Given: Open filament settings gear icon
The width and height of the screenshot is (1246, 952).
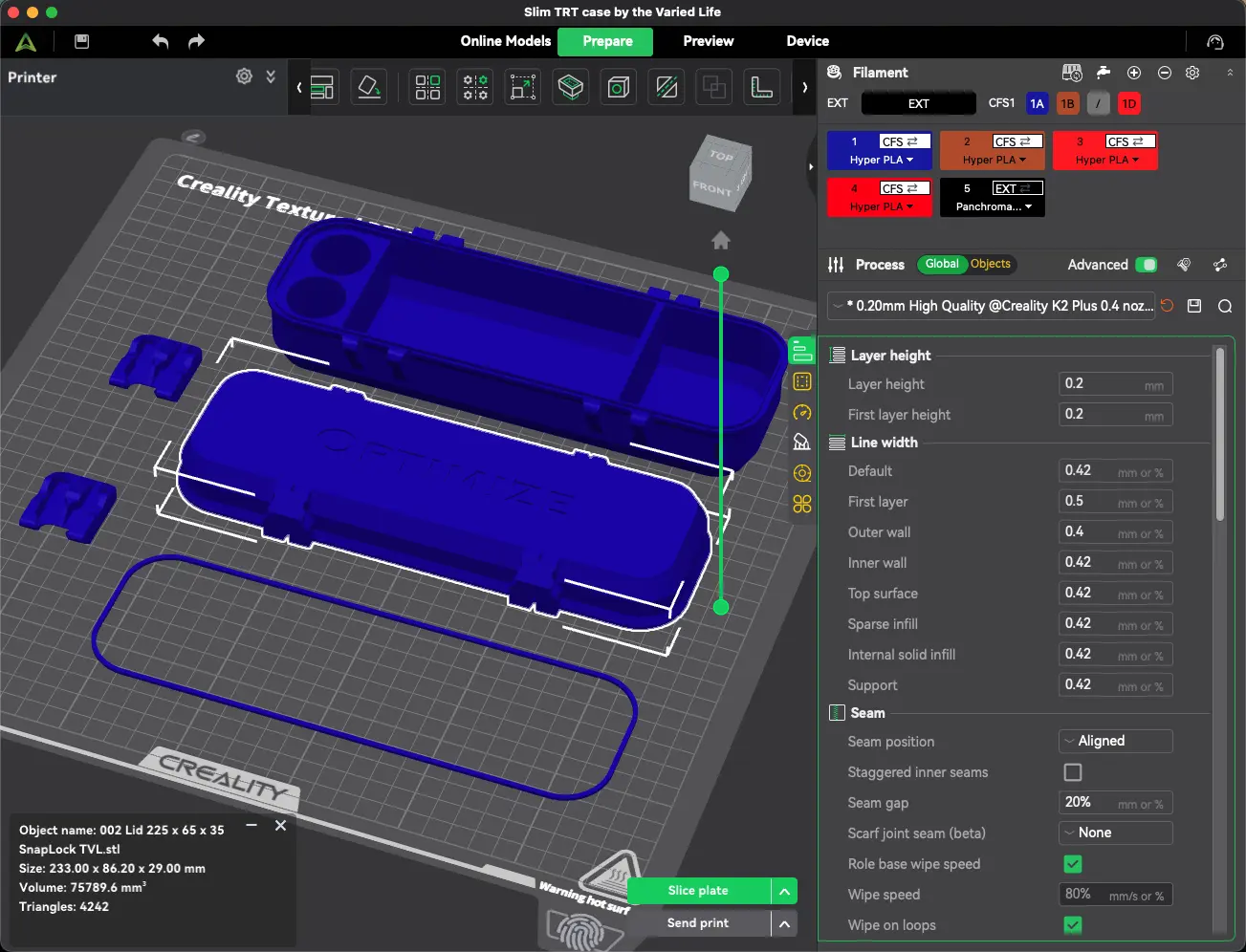Looking at the screenshot, I should [x=1192, y=73].
